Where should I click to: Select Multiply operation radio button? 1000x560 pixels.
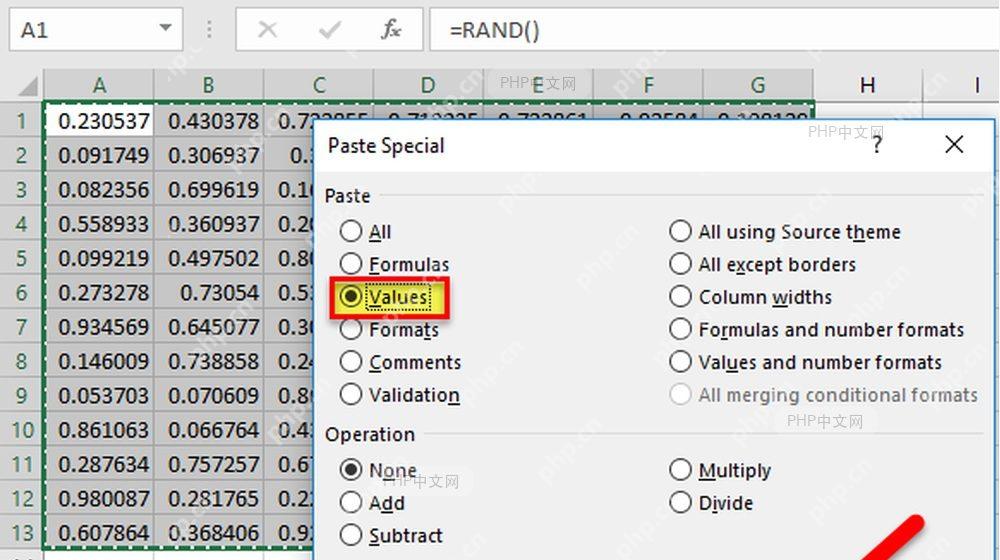680,470
